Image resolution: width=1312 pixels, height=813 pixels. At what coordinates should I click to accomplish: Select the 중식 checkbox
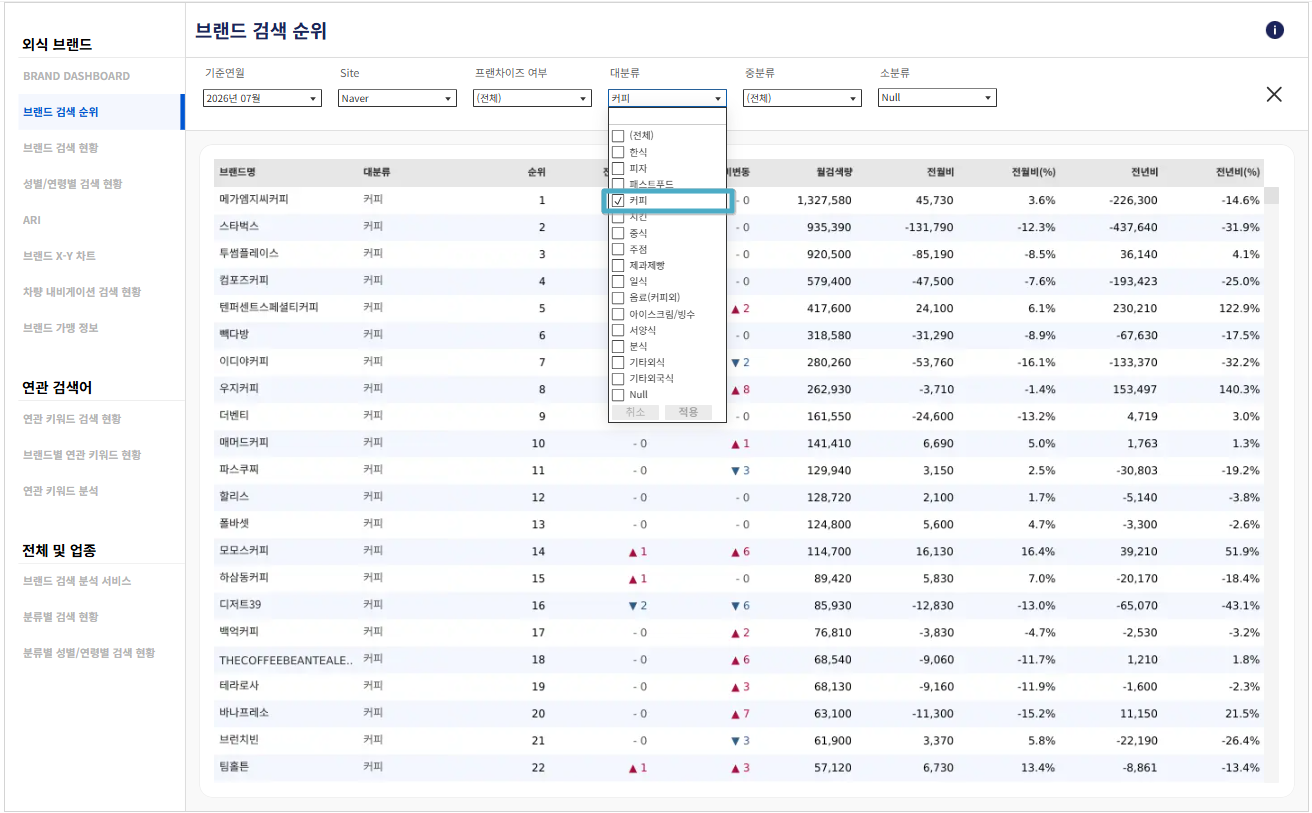click(x=618, y=233)
